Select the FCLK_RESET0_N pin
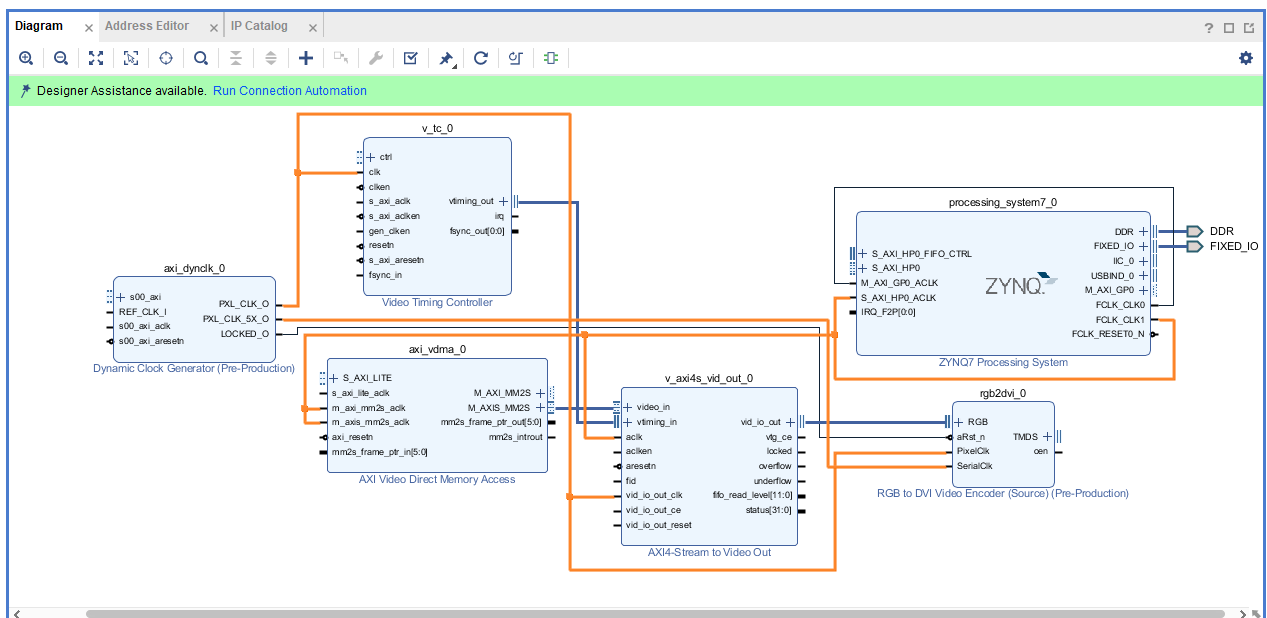The width and height of the screenshot is (1267, 618). coord(1108,334)
